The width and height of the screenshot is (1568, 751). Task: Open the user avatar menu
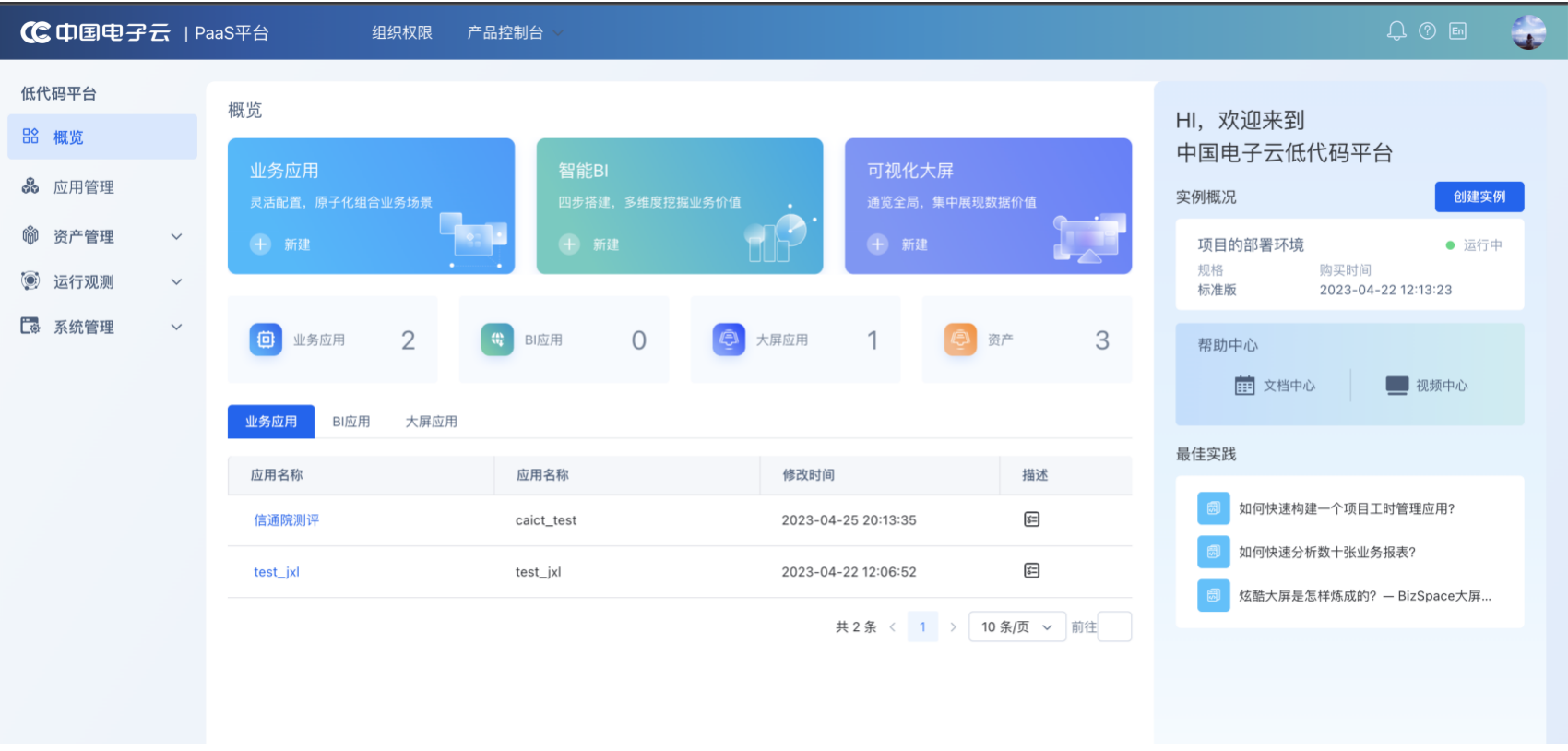tap(1528, 32)
